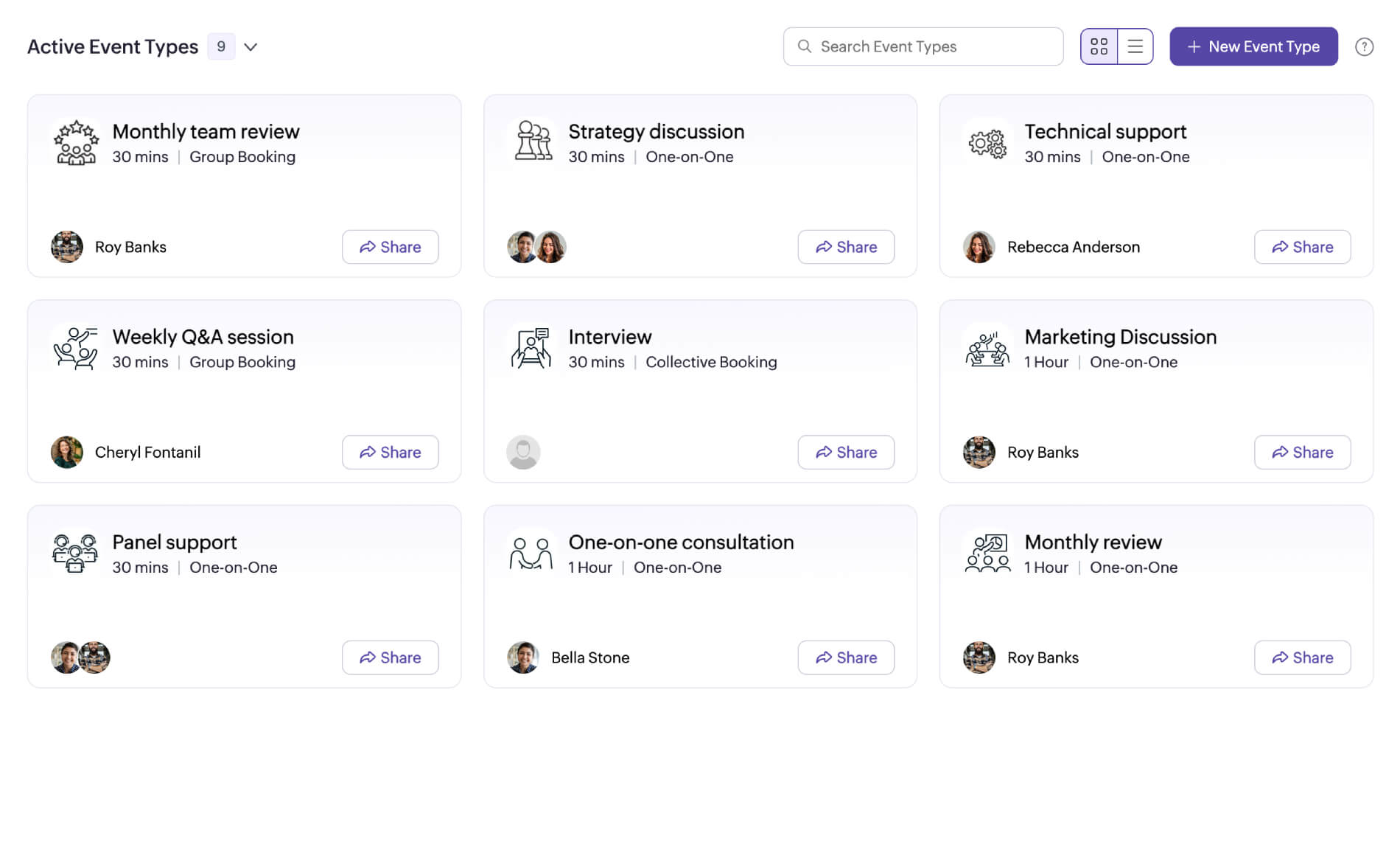Screen dimensions: 1400x844
Task: Switch to list view layout
Action: (1135, 46)
